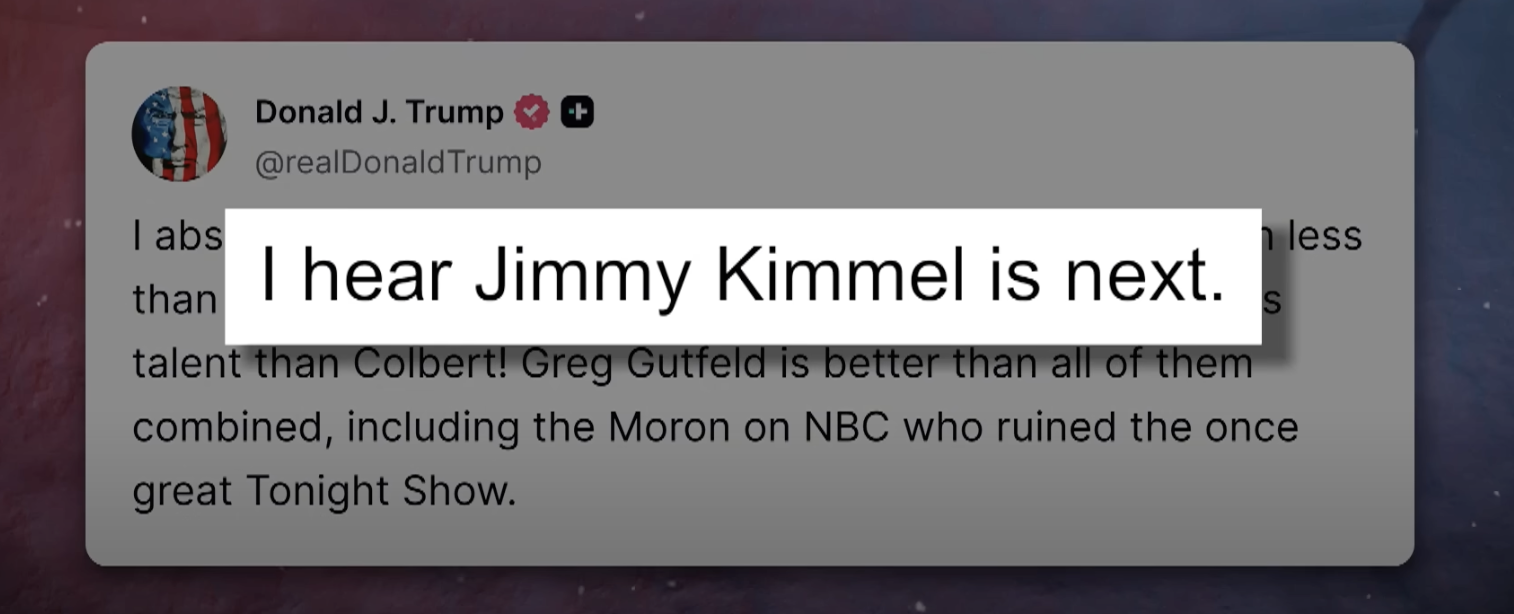Click the word "talent" in the post

pos(184,364)
